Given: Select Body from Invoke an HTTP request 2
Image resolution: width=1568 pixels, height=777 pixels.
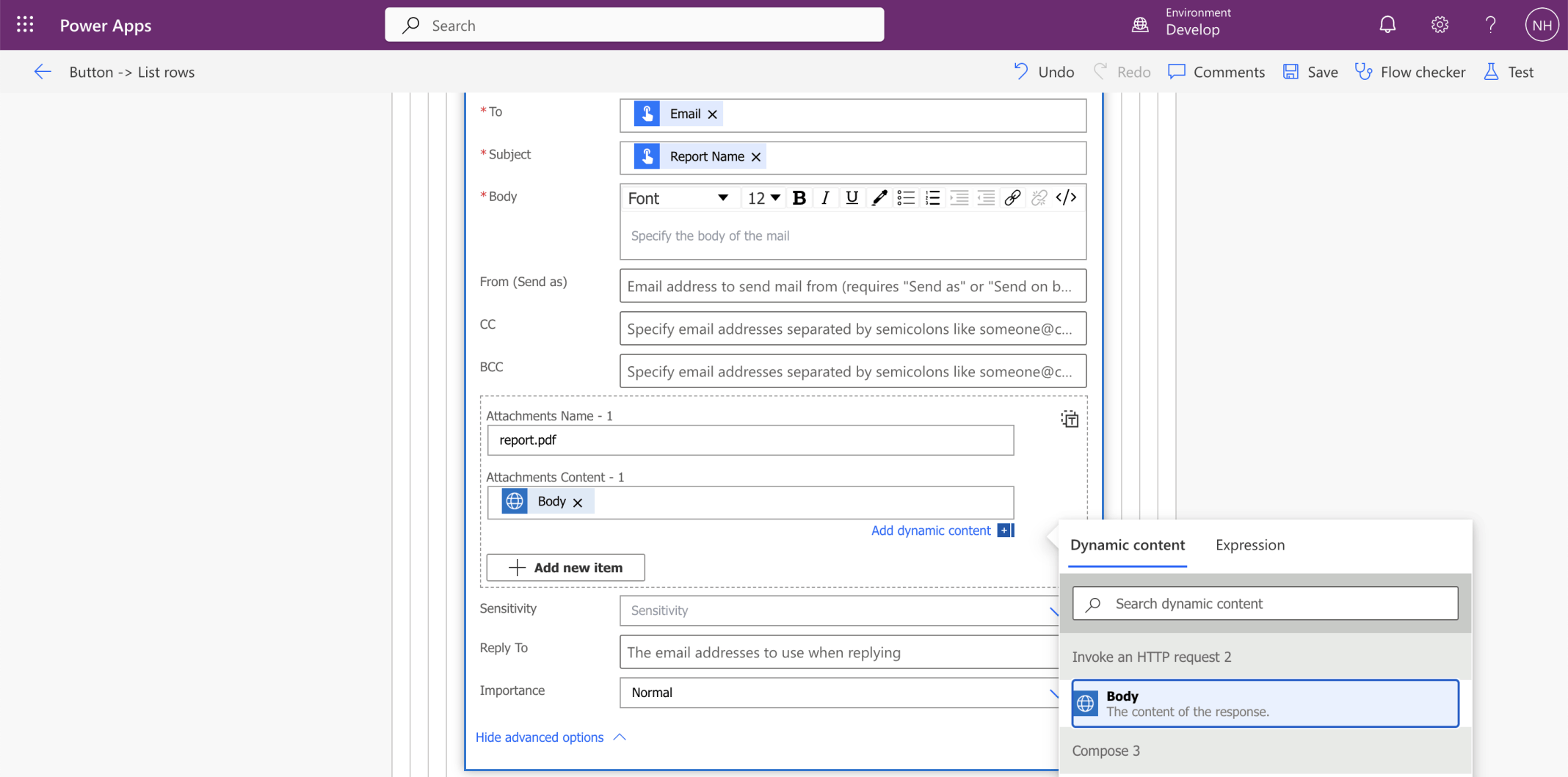Looking at the screenshot, I should [x=1265, y=703].
